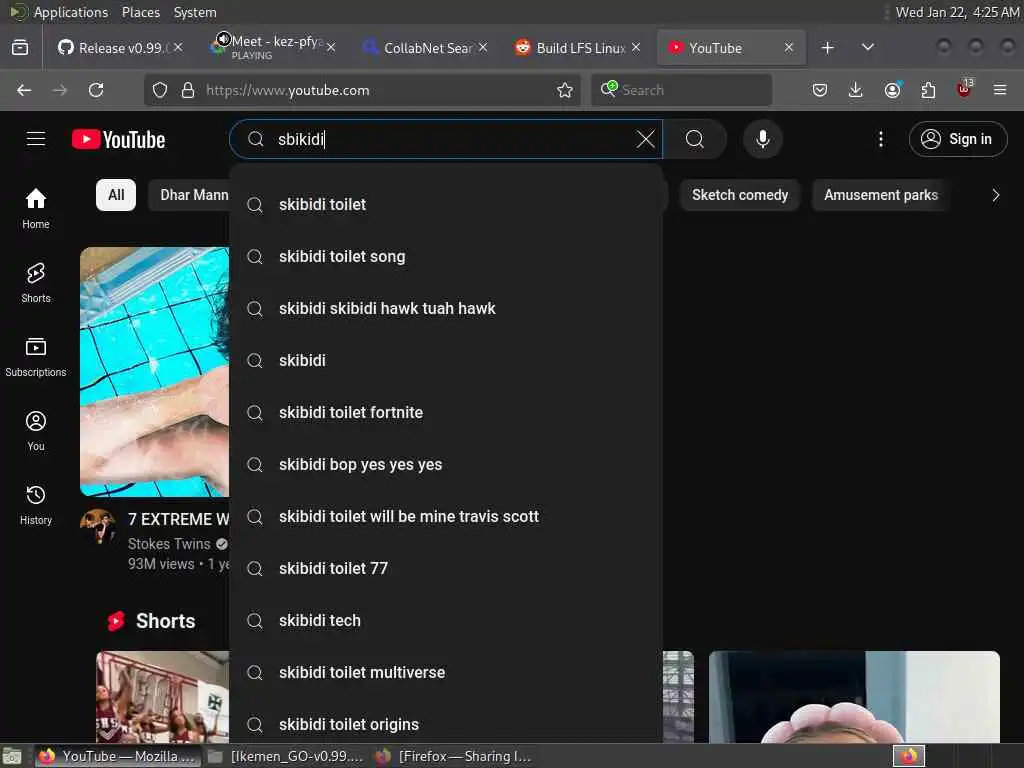This screenshot has height=768, width=1024.
Task: Select the Amusement parks filter chip
Action: click(x=880, y=195)
